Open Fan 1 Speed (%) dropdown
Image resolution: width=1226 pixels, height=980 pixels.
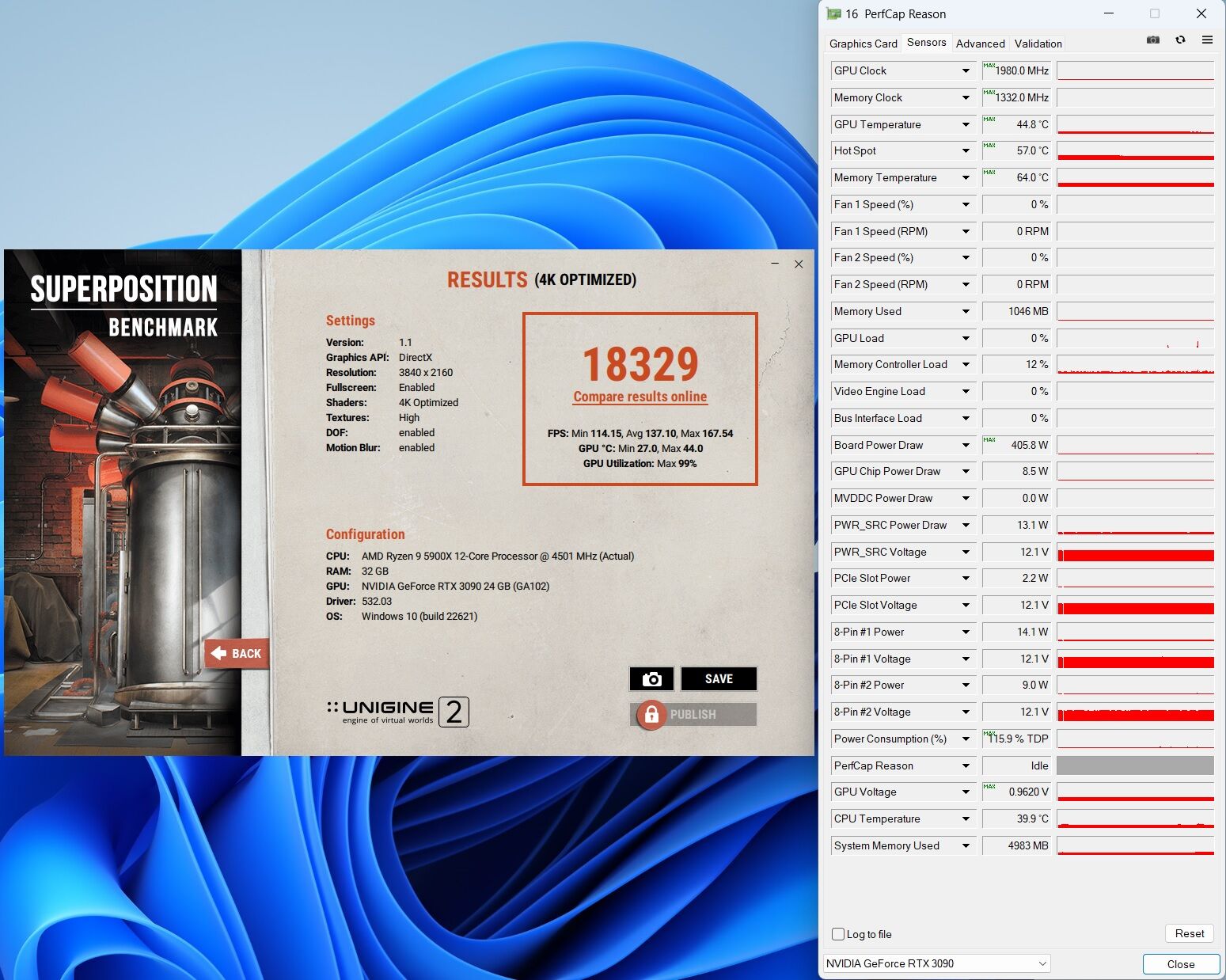[966, 204]
